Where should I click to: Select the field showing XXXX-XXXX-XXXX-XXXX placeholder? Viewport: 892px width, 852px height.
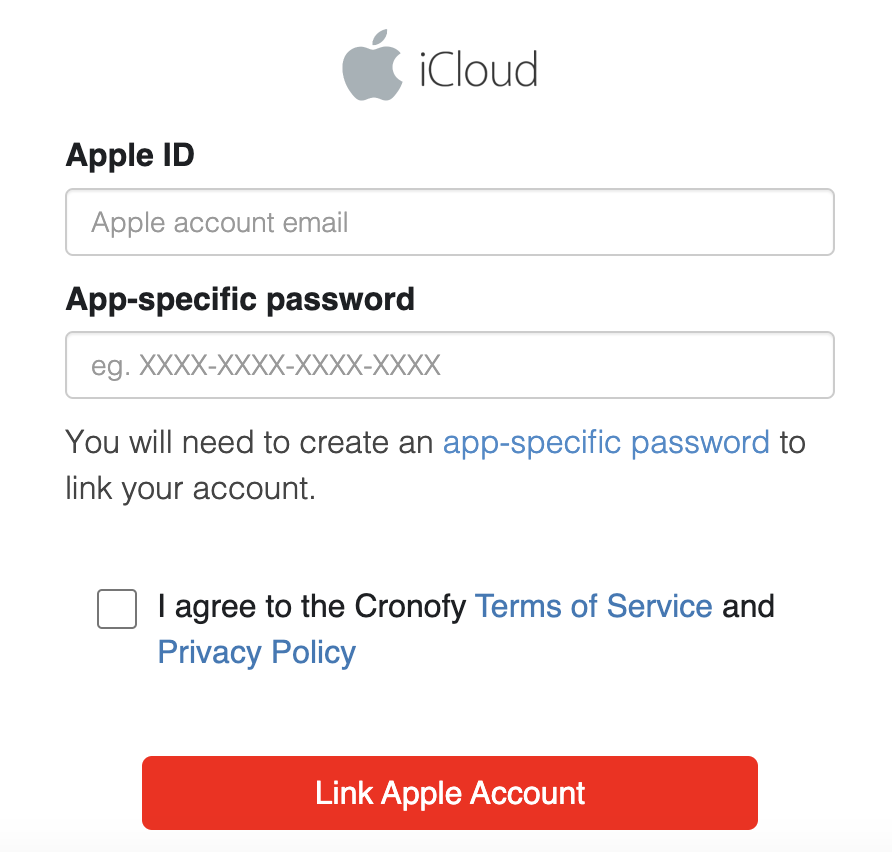point(449,365)
